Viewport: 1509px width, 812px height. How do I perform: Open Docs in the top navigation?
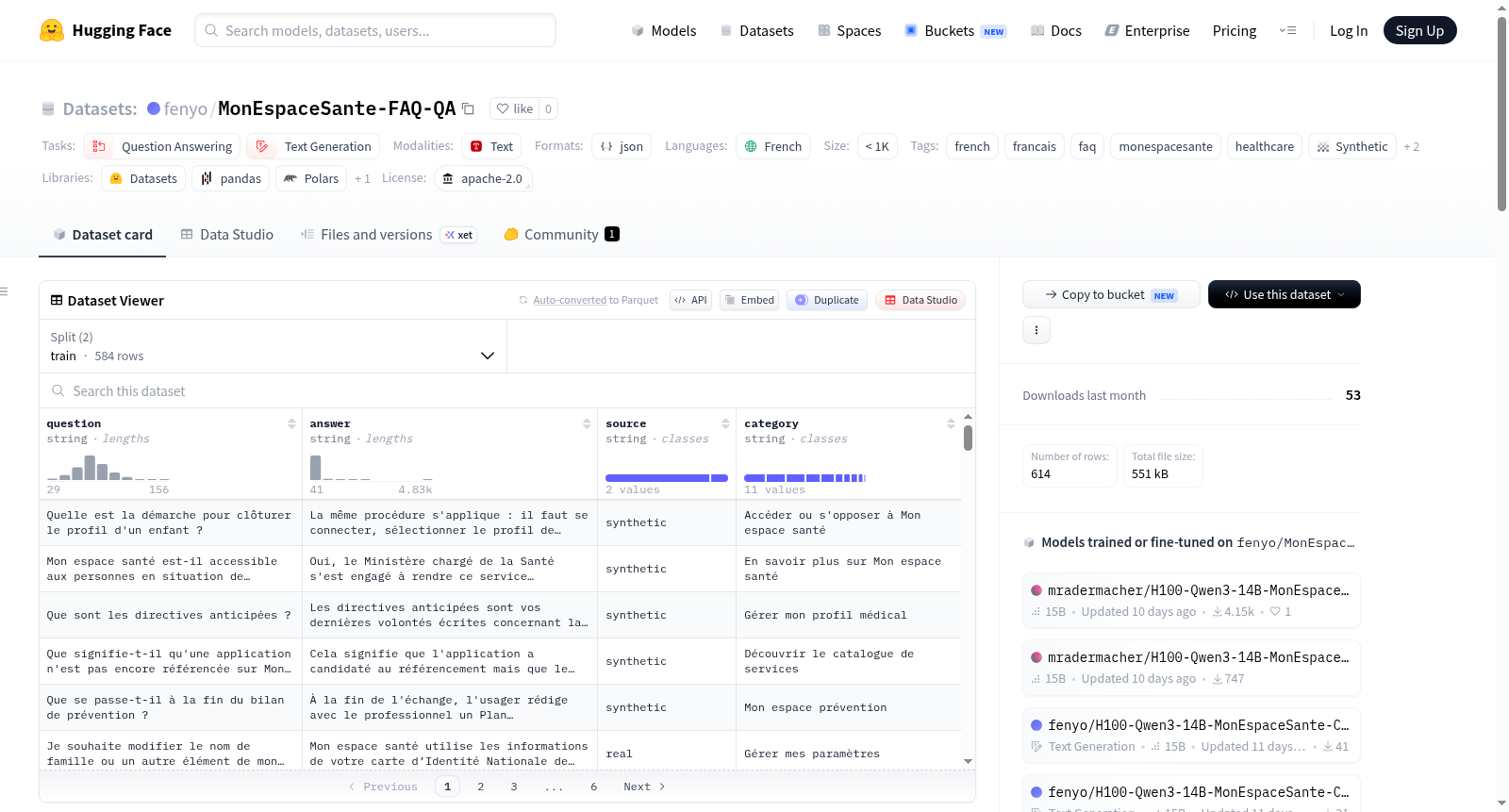click(1056, 30)
